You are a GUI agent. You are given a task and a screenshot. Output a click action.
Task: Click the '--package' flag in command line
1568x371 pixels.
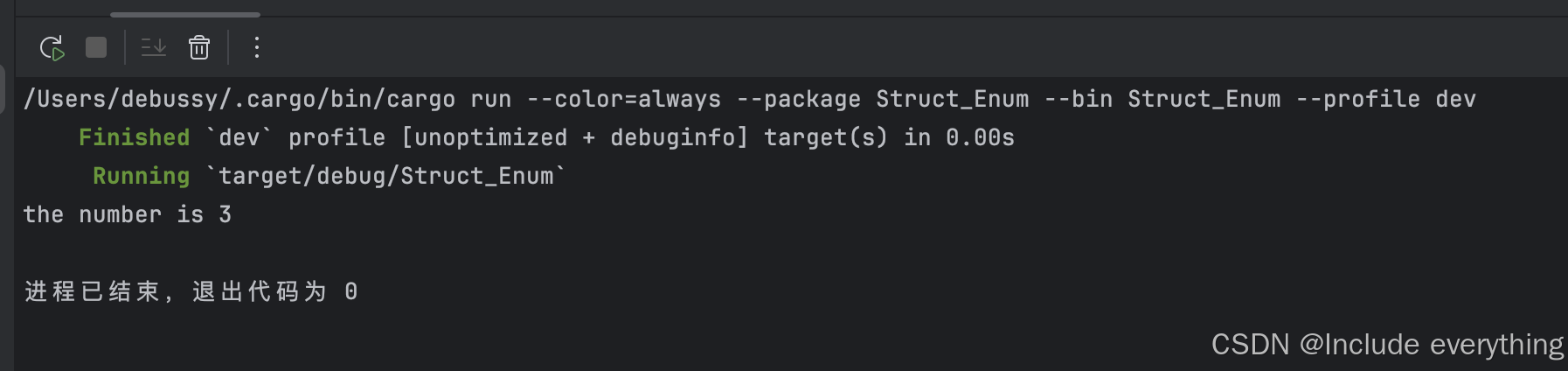click(x=799, y=99)
